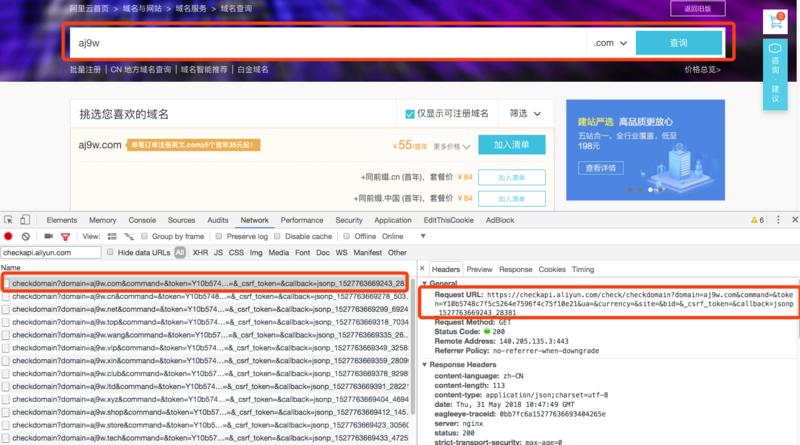Open the .com domain suffix dropdown
The width and height of the screenshot is (800, 445).
pos(610,43)
